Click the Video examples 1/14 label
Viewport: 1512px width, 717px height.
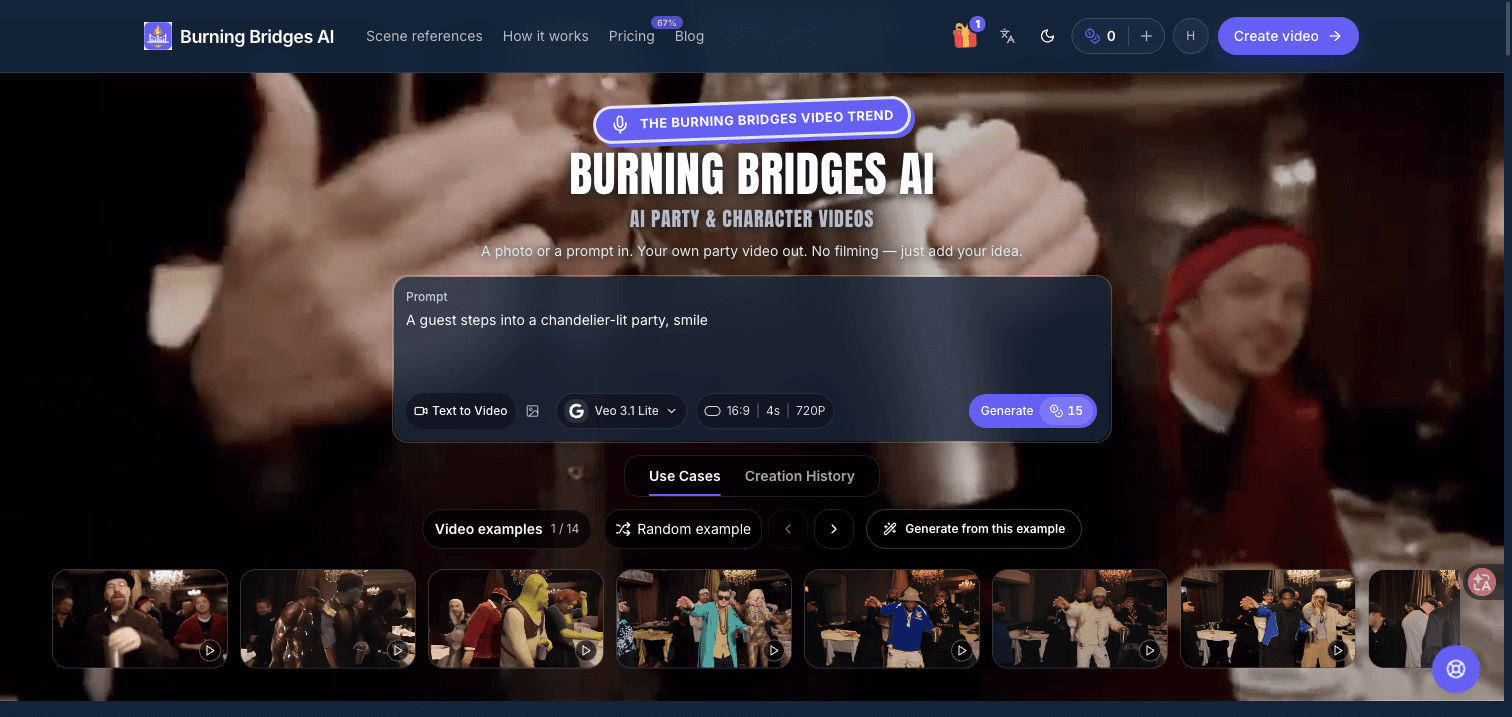tap(507, 529)
